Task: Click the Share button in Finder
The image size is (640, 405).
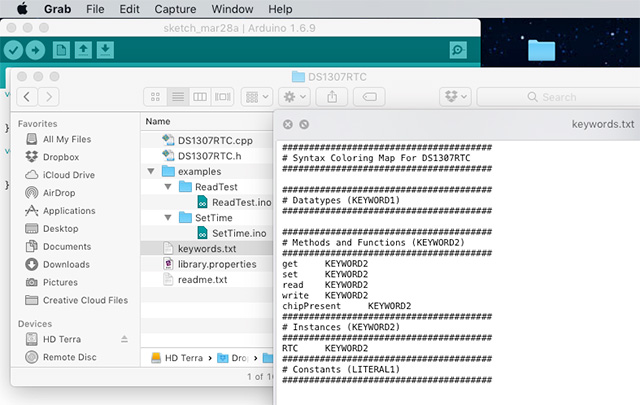Action: 332,97
